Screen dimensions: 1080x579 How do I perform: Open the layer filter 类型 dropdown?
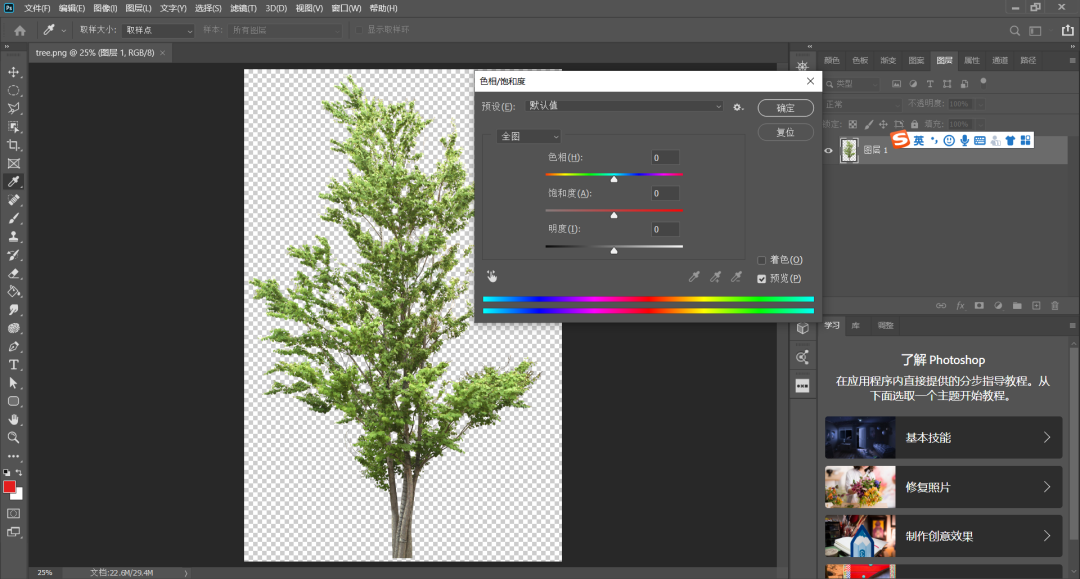tap(853, 84)
